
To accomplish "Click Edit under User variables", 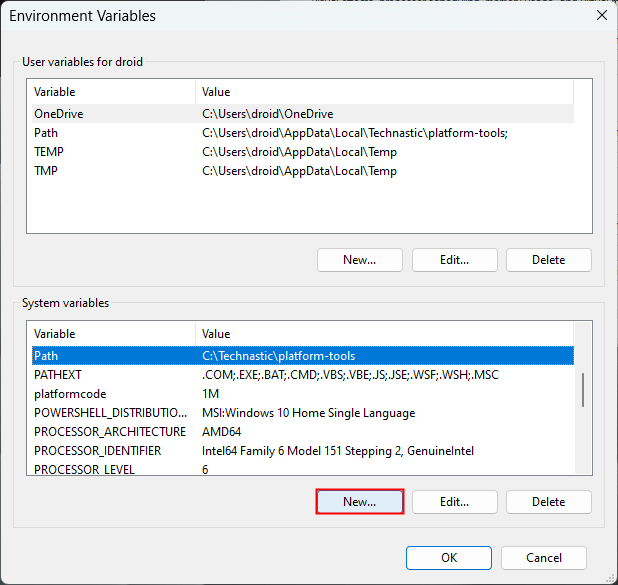I will point(454,260).
